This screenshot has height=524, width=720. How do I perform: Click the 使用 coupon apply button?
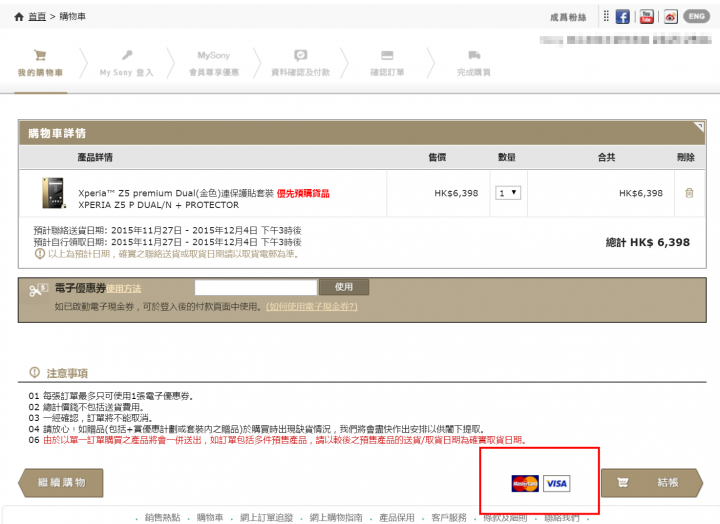344,287
